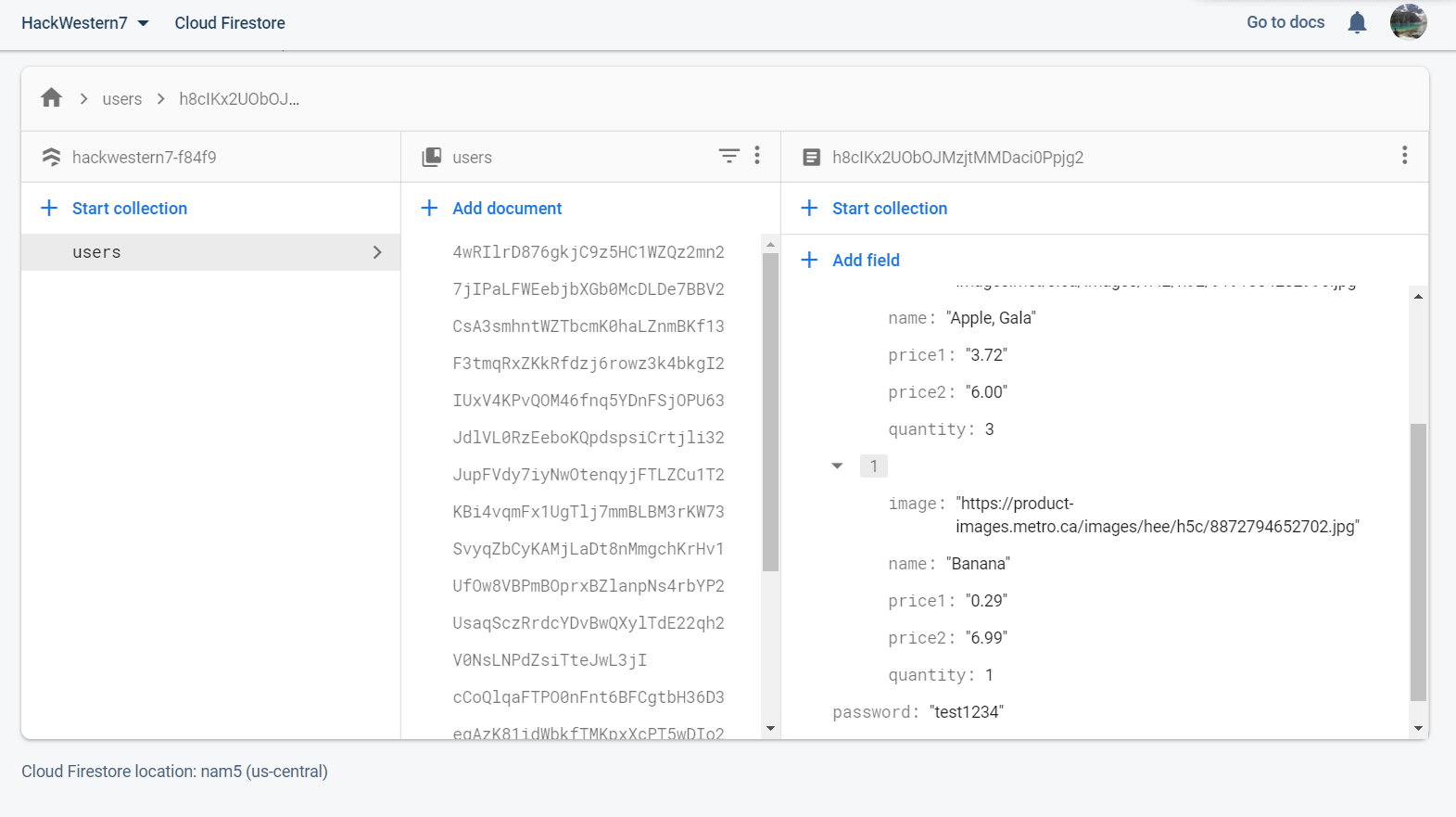The height and width of the screenshot is (817, 1456).
Task: Select document 4wRIlrD876gkjC9z5HC1WZQz2mn2
Action: tap(589, 252)
